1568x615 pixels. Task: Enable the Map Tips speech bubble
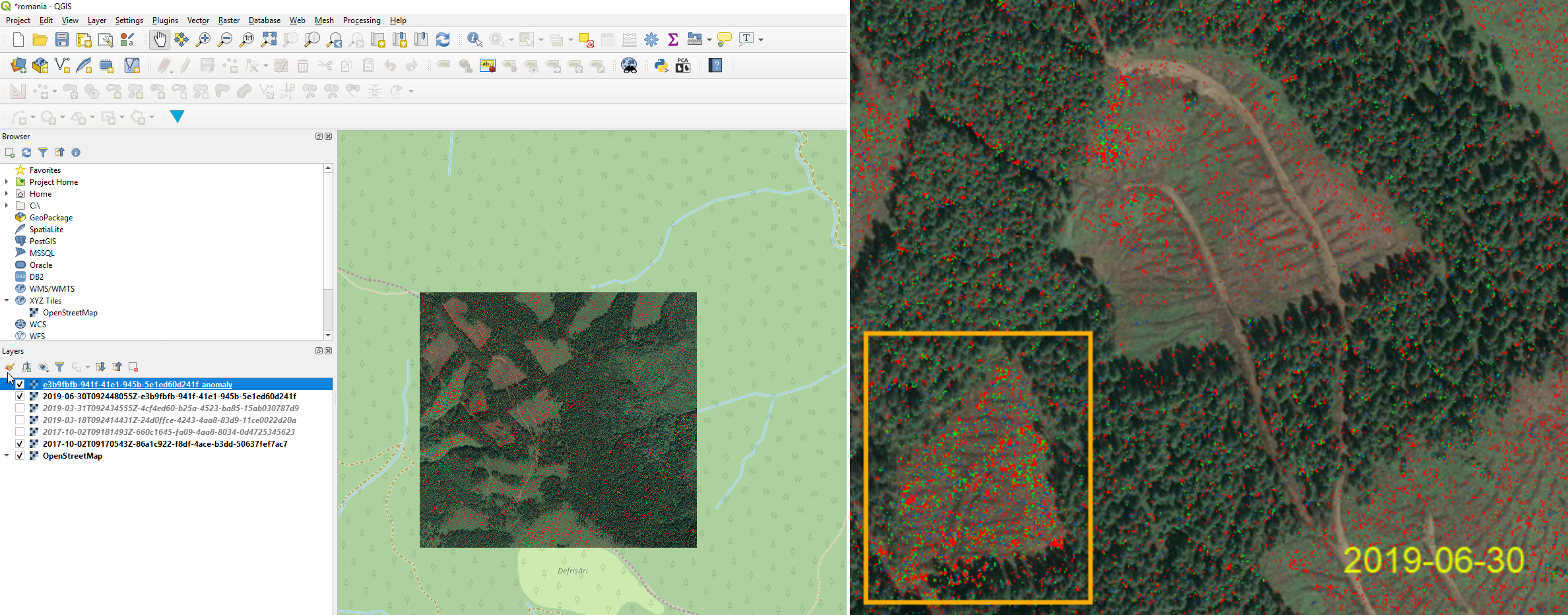[x=725, y=40]
